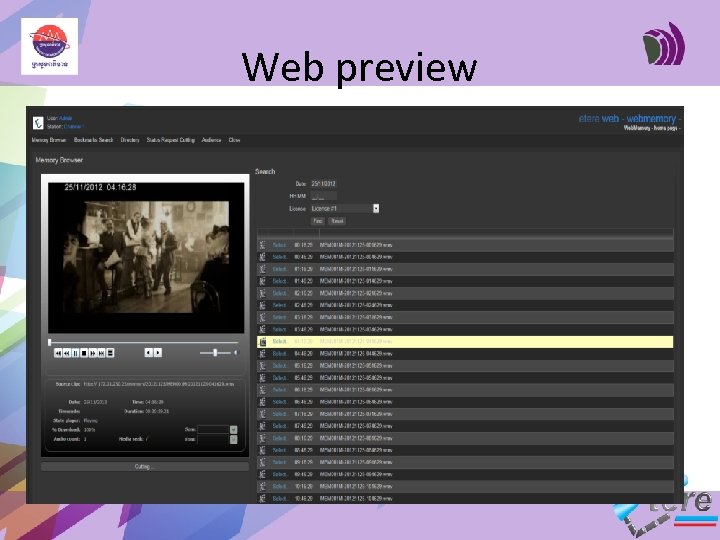
Task: Click the Select link in the 03:46:29 row
Action: 280,329
